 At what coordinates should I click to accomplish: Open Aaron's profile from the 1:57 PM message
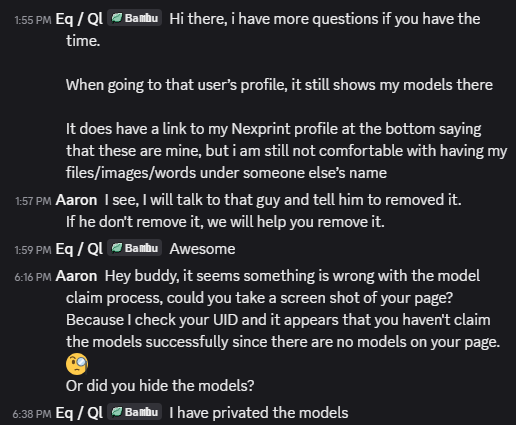pos(76,200)
